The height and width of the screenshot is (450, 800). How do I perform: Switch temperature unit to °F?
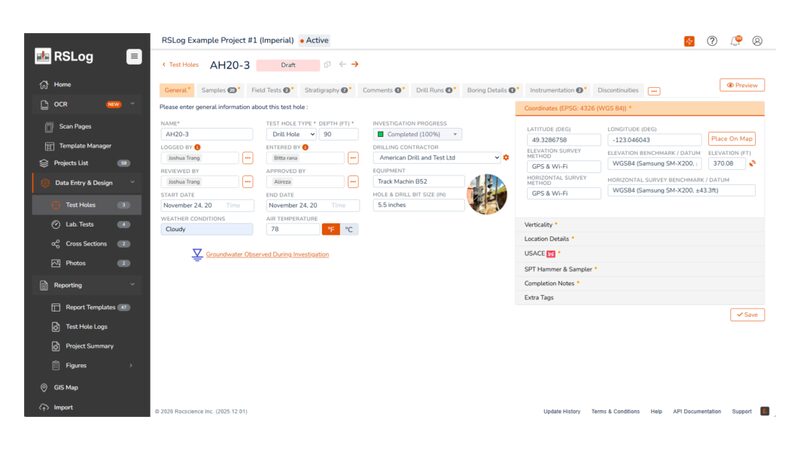(331, 230)
